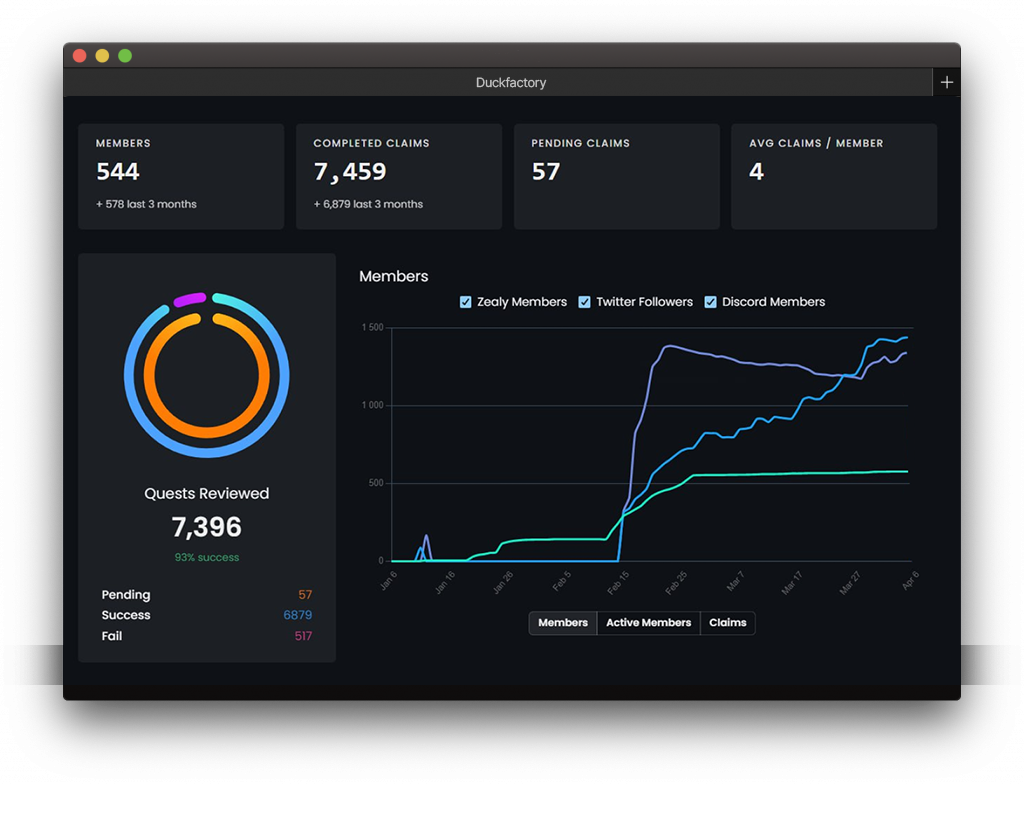Viewport: 1024px width, 824px height.
Task: Switch to the Active Members tab
Action: tap(648, 623)
